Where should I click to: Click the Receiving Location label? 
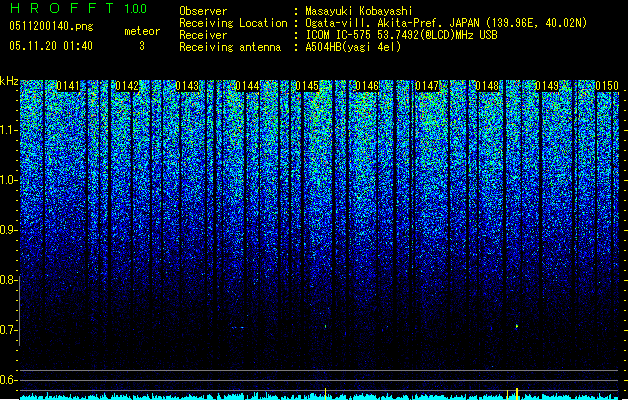coord(233,23)
